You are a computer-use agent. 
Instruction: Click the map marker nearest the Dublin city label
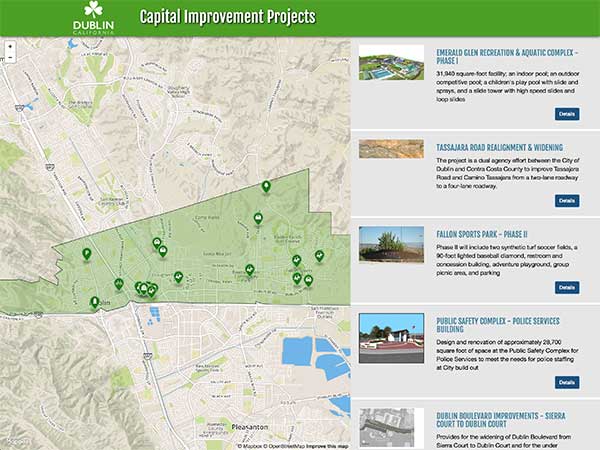[x=95, y=301]
